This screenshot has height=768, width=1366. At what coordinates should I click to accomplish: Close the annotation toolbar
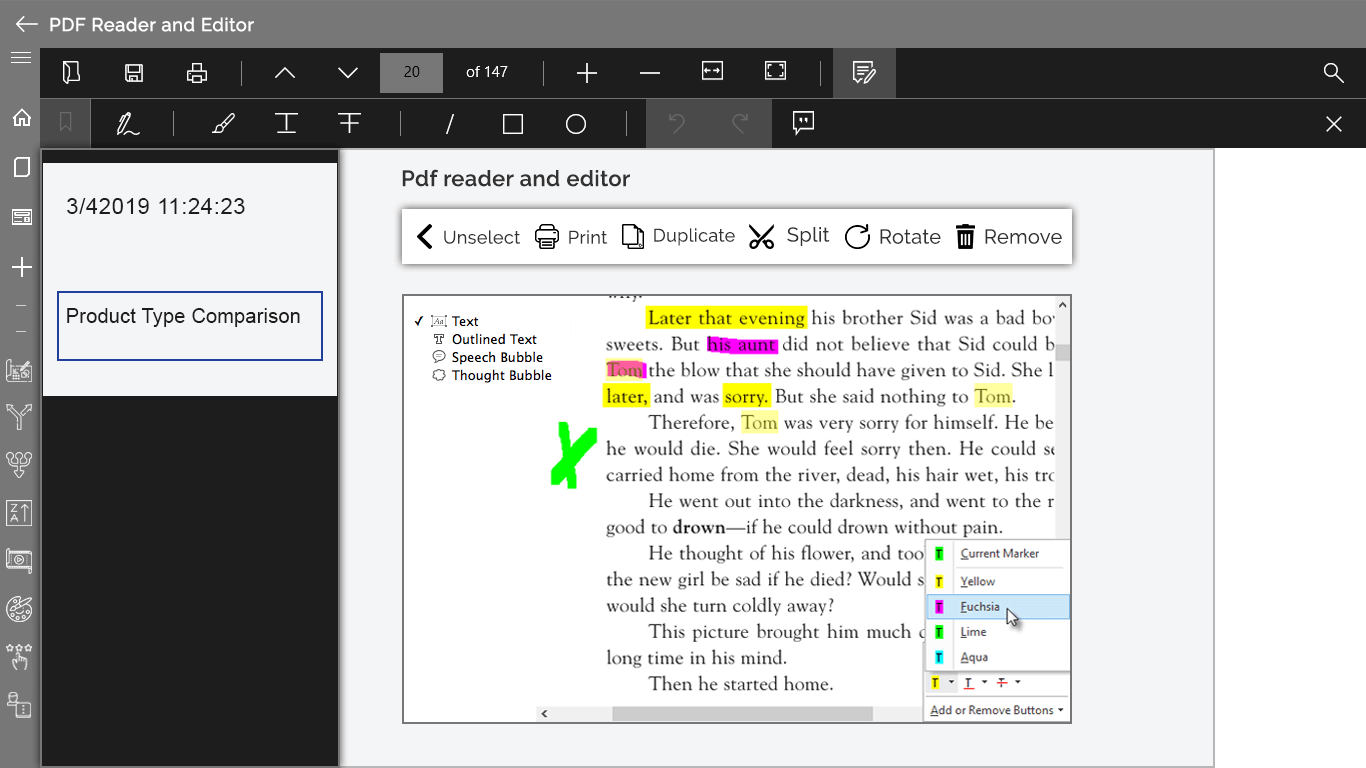[1333, 124]
